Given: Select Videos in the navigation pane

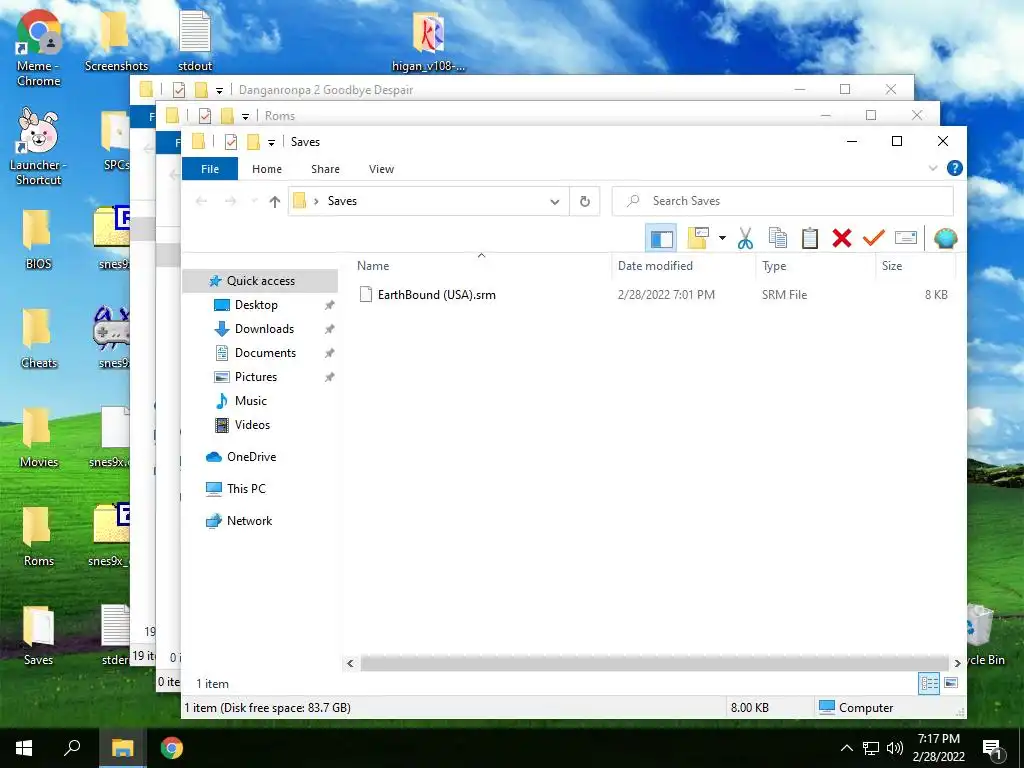Looking at the screenshot, I should tap(252, 425).
